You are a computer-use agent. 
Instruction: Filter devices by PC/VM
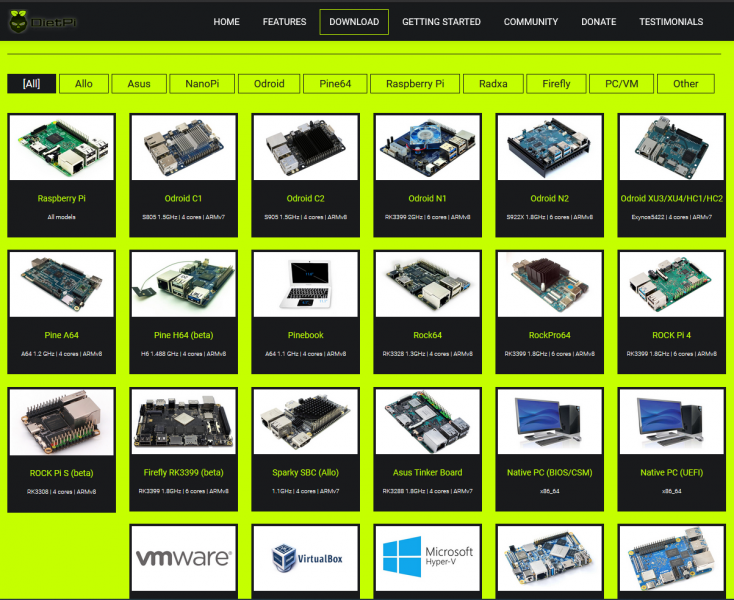click(621, 84)
